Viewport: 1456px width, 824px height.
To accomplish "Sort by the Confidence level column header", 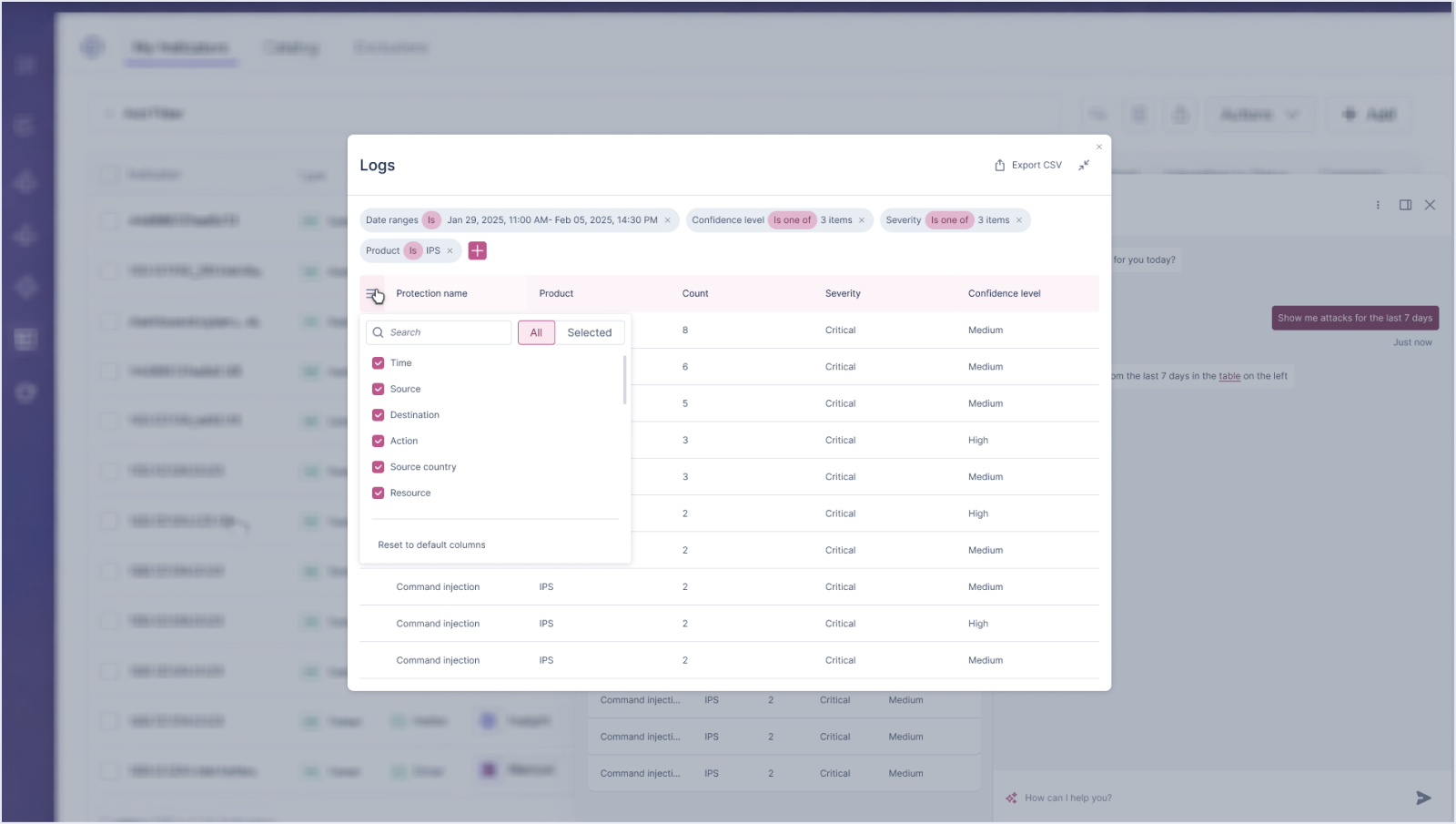I will pyautogui.click(x=1005, y=293).
